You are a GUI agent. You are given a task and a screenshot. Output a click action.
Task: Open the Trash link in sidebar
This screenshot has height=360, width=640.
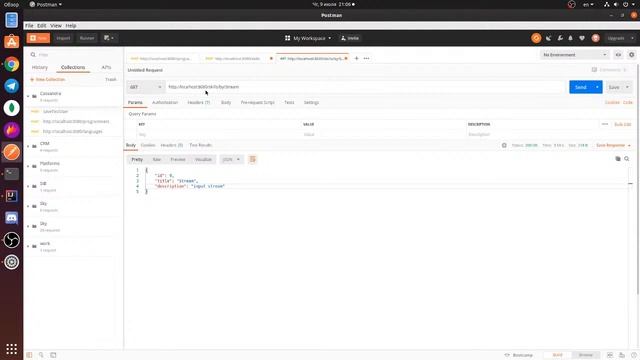point(111,80)
